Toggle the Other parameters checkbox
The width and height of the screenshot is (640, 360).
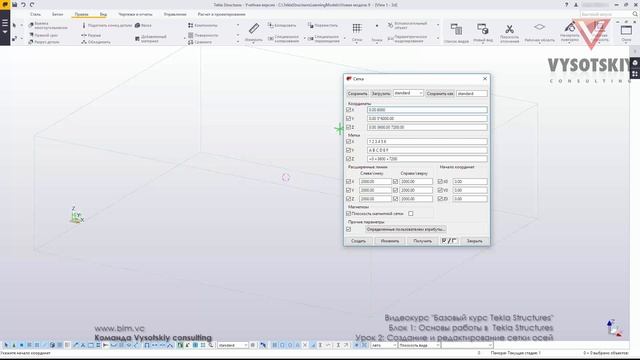(x=349, y=229)
